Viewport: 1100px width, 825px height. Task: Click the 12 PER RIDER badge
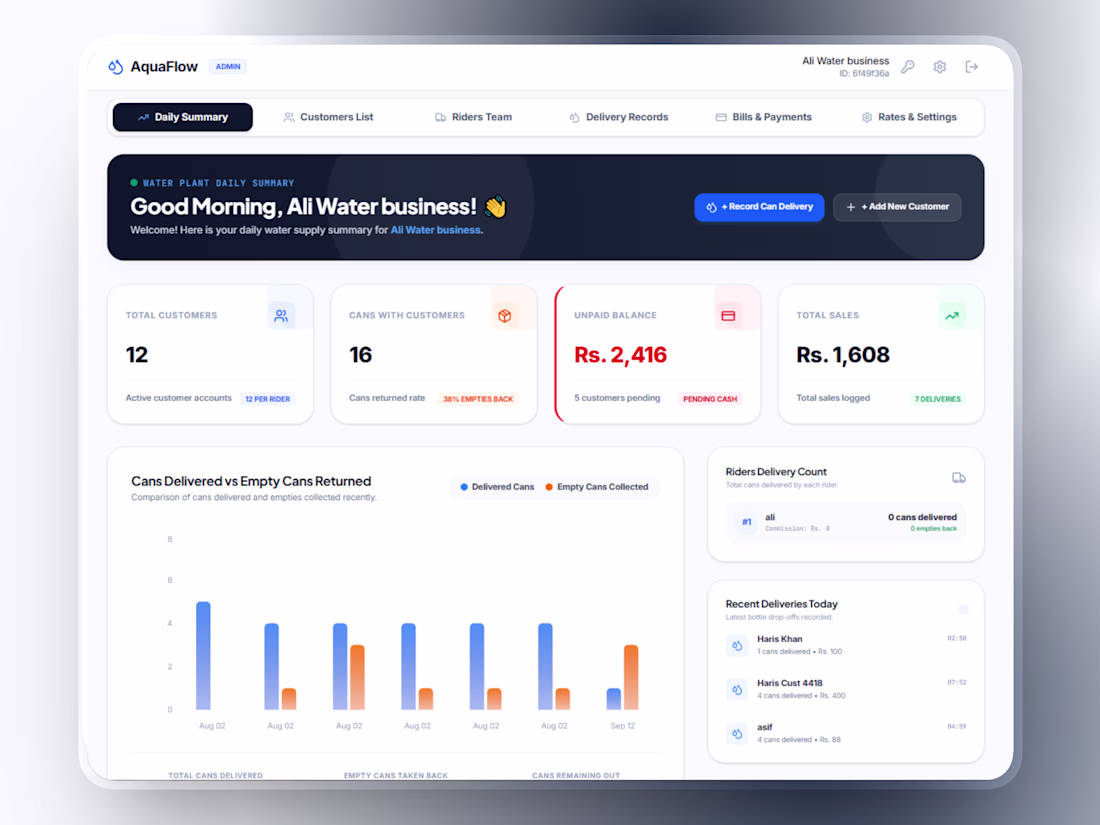click(x=267, y=399)
